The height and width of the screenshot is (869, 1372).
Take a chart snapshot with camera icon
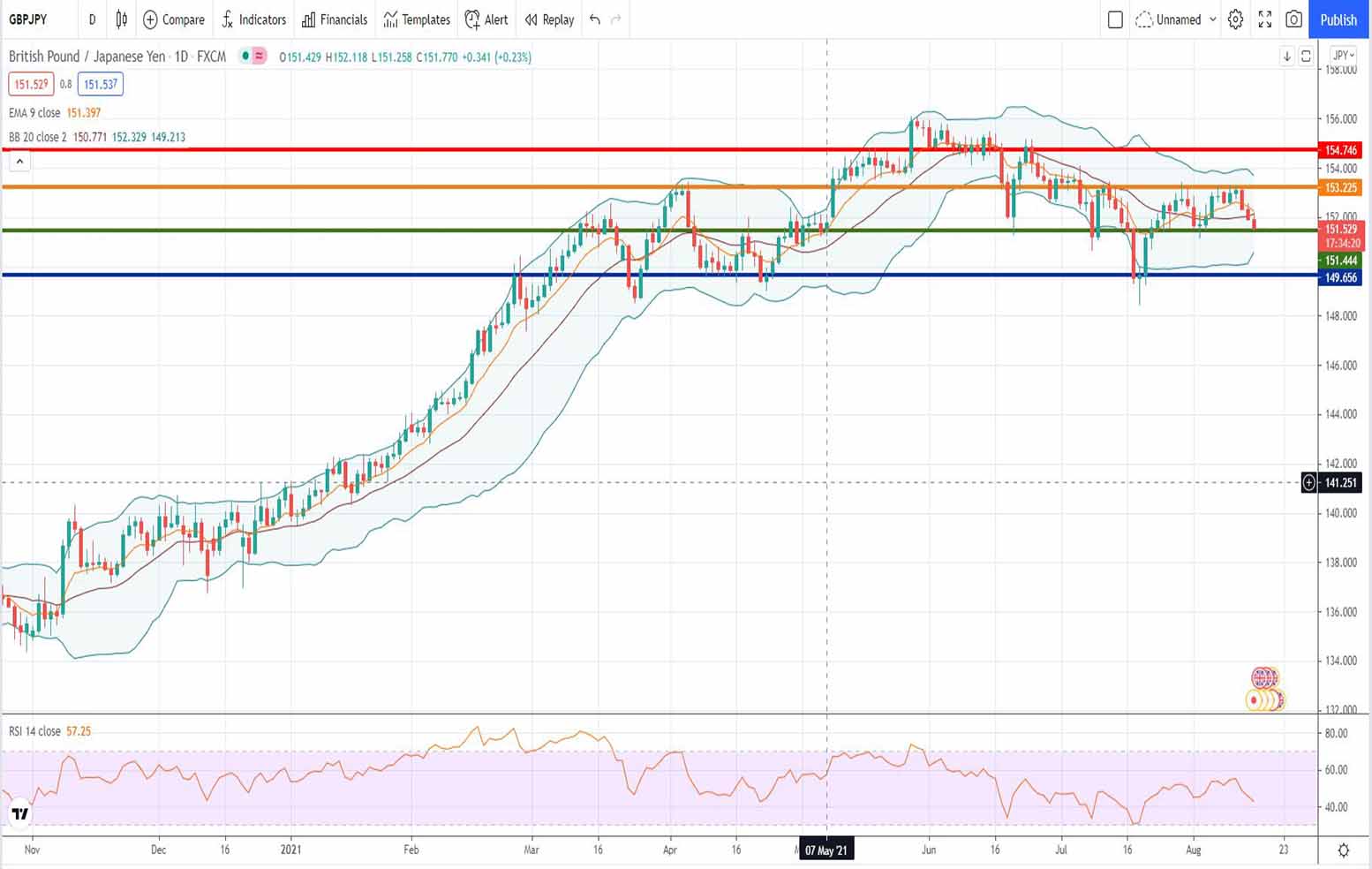click(x=1293, y=19)
